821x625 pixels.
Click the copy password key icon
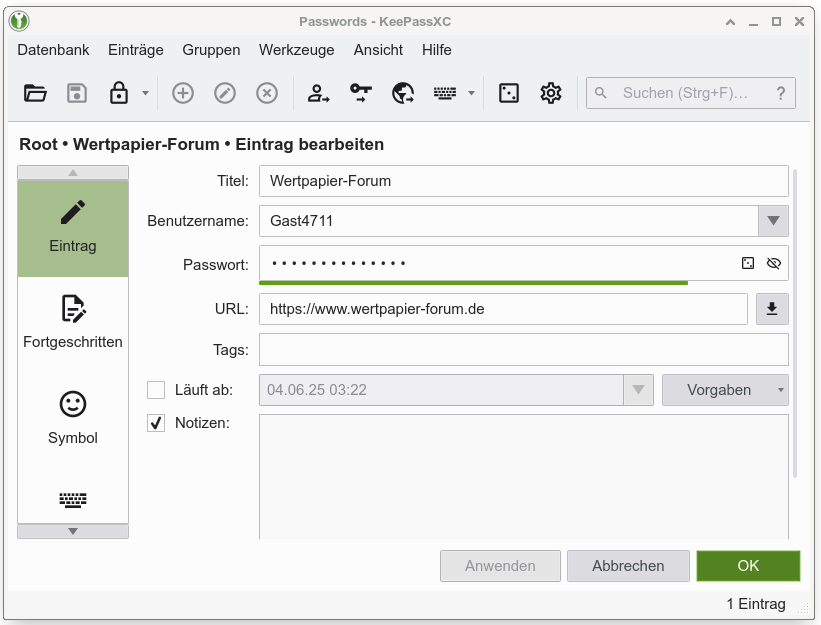coord(361,93)
